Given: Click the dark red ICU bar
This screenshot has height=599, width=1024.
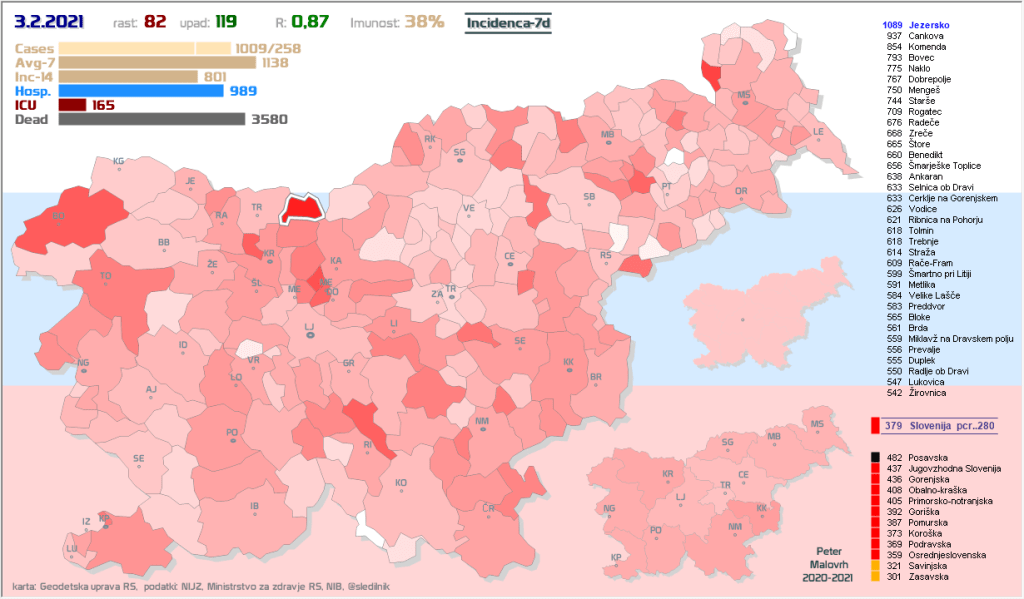Looking at the screenshot, I should click(72, 104).
